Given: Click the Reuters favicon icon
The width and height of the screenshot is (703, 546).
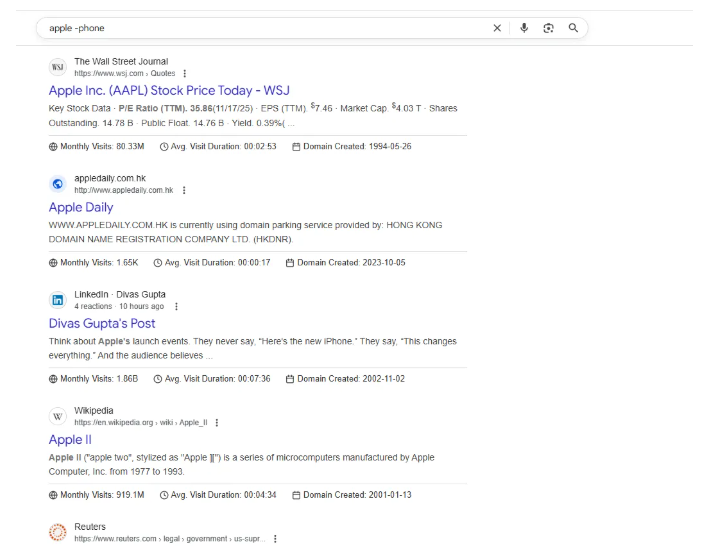Looking at the screenshot, I should pyautogui.click(x=58, y=532).
